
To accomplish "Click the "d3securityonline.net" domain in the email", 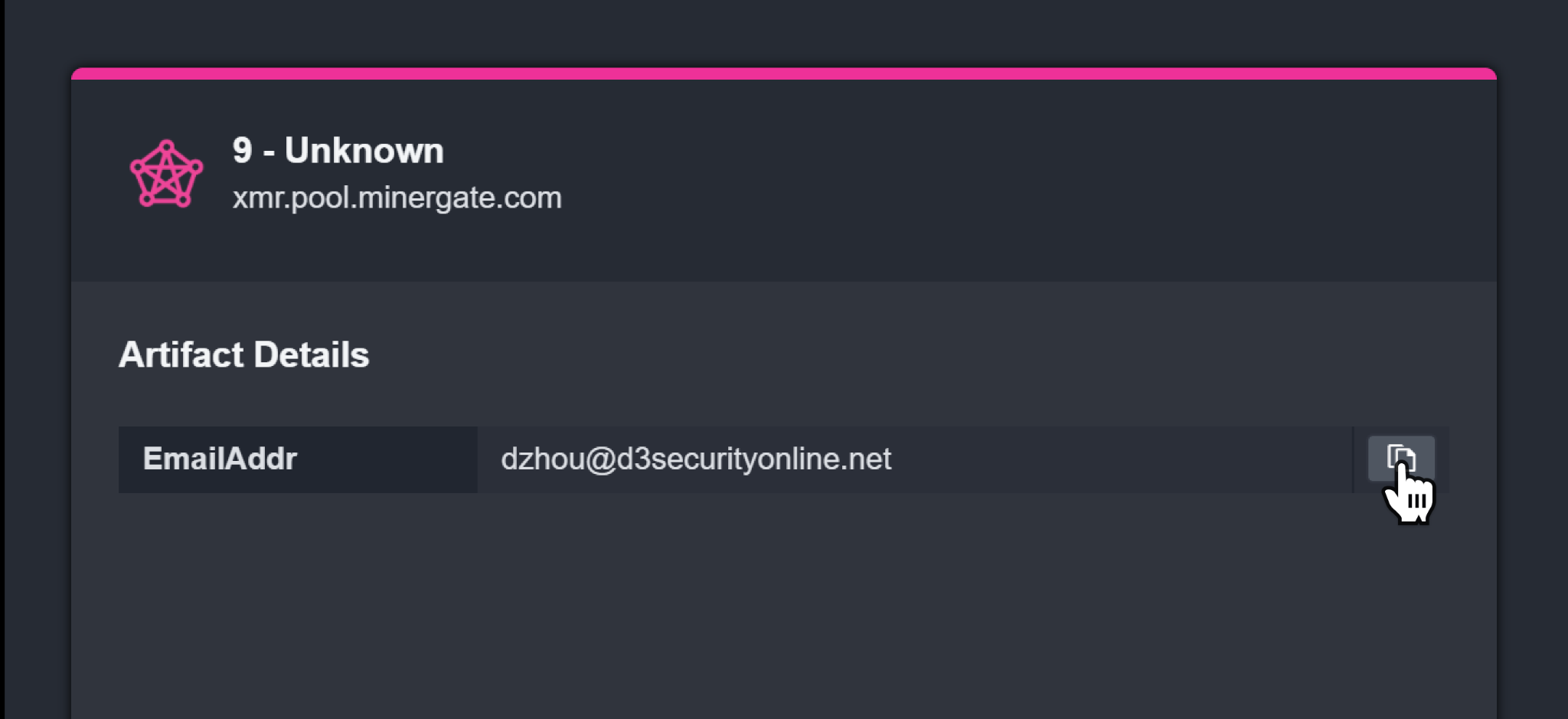I will (753, 459).
